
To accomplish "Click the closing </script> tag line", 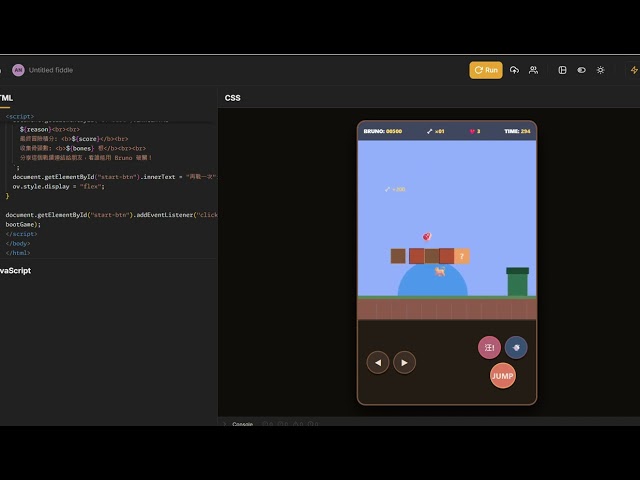I will (21, 234).
